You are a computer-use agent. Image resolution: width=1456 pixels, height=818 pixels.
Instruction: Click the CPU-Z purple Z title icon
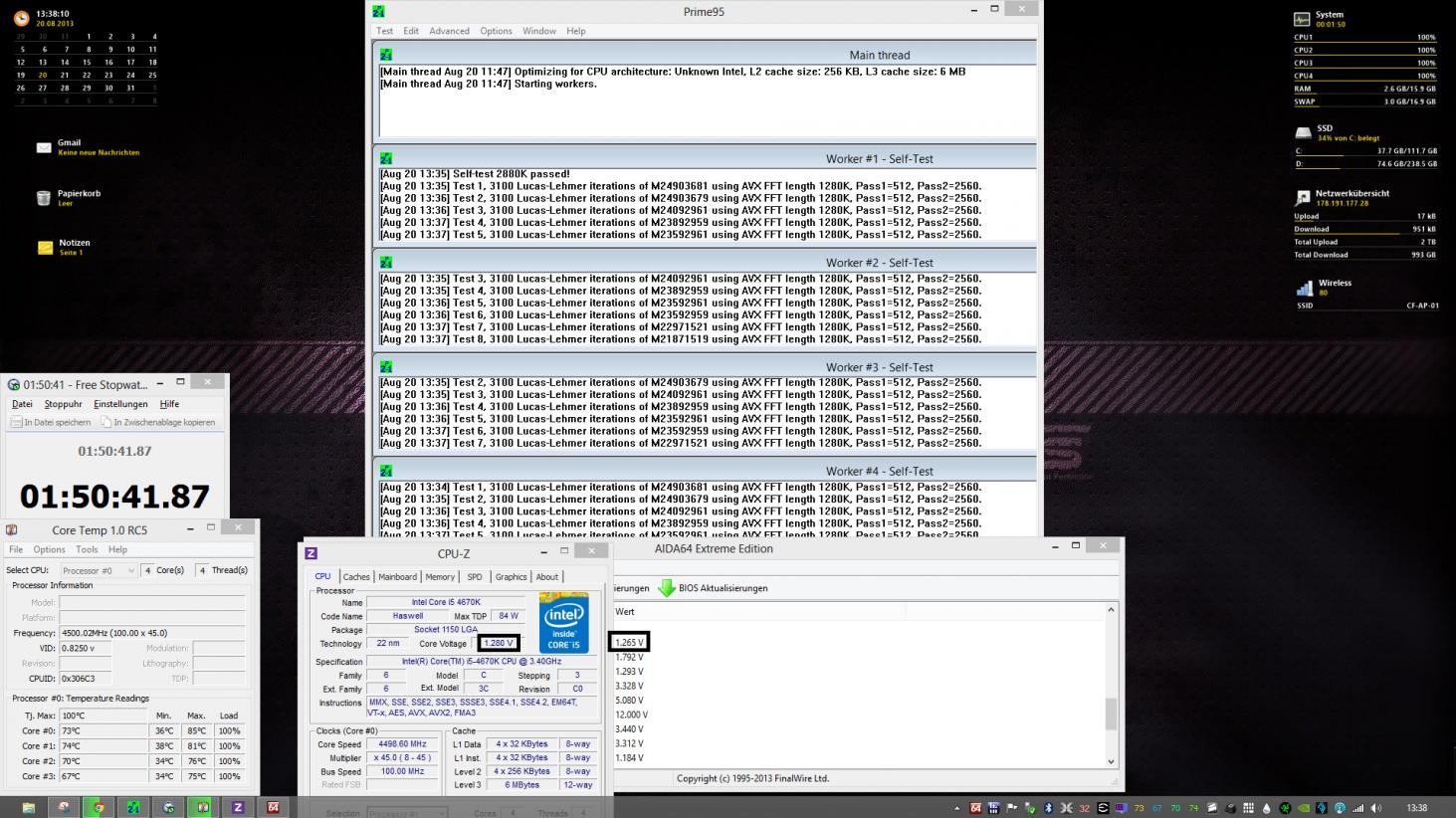point(311,553)
